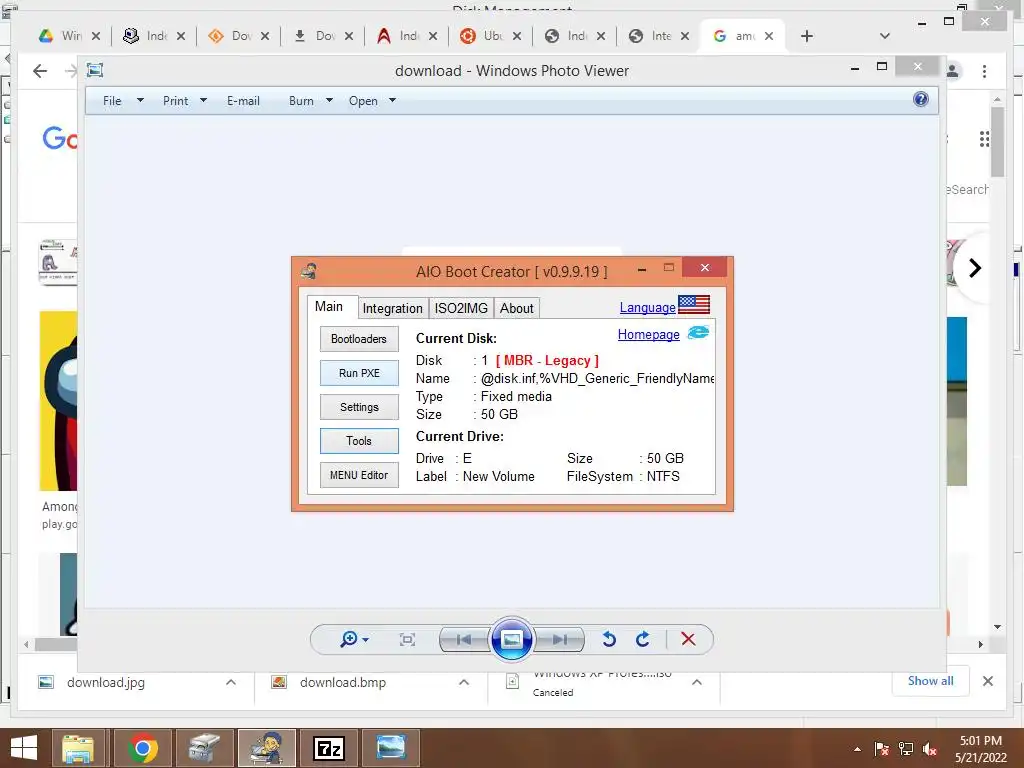Viewport: 1024px width, 768px height.
Task: Click Disk Management taskbar icon
Action: click(x=204, y=748)
